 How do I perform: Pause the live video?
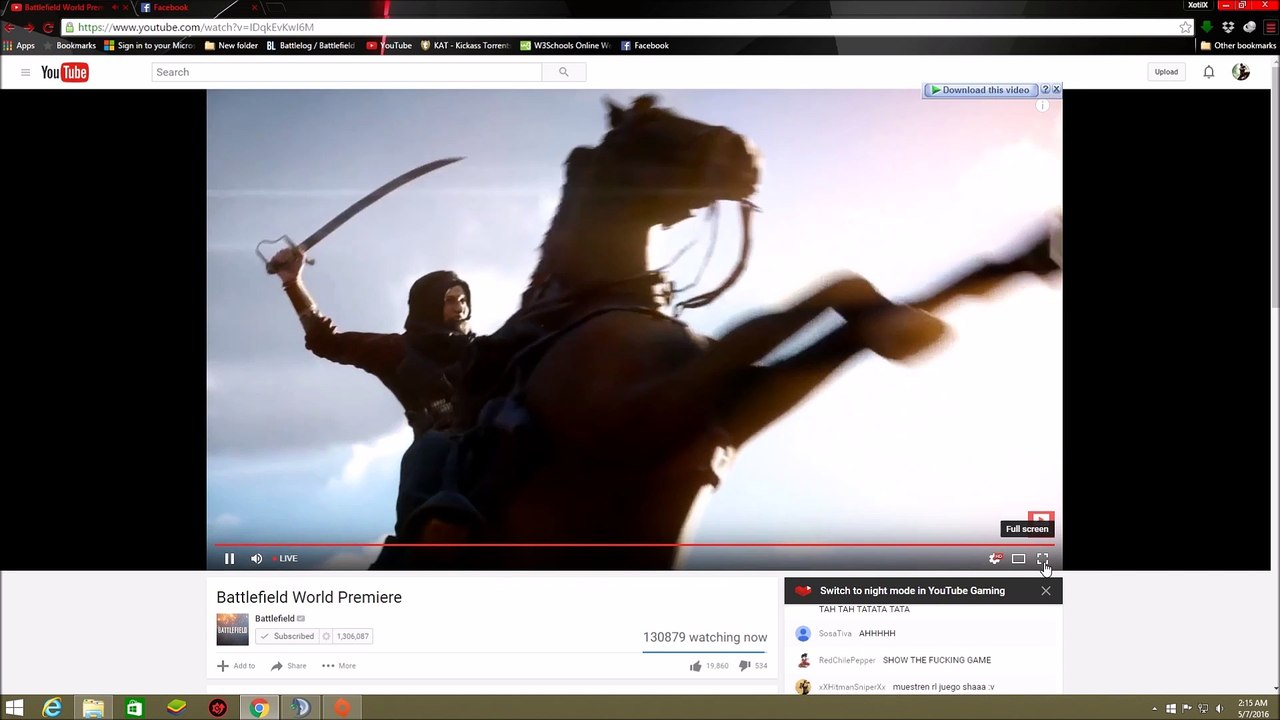coord(229,559)
